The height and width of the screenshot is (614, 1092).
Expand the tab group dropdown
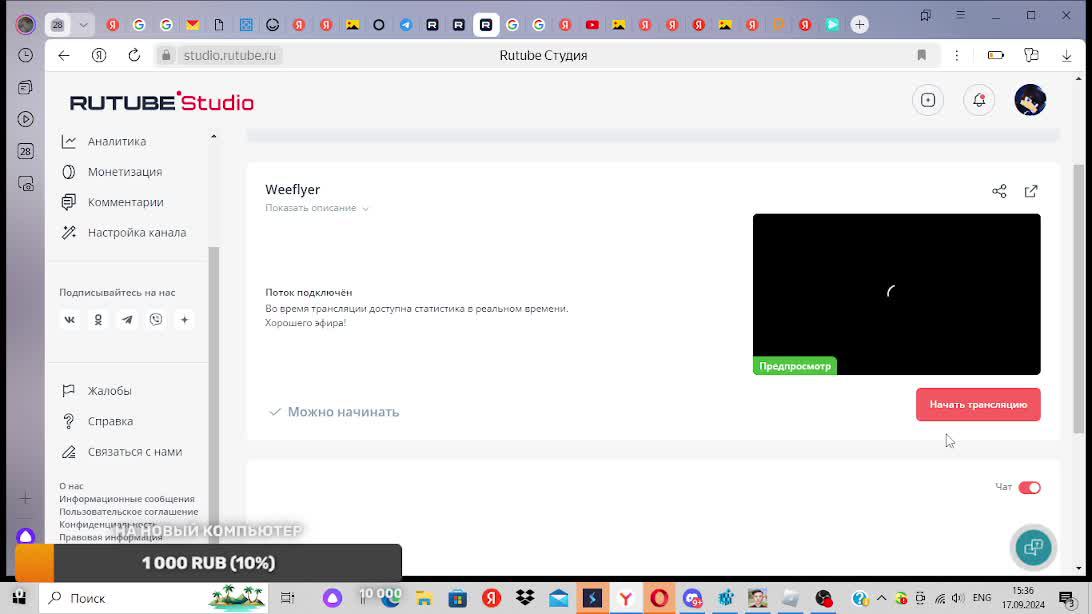(x=84, y=25)
